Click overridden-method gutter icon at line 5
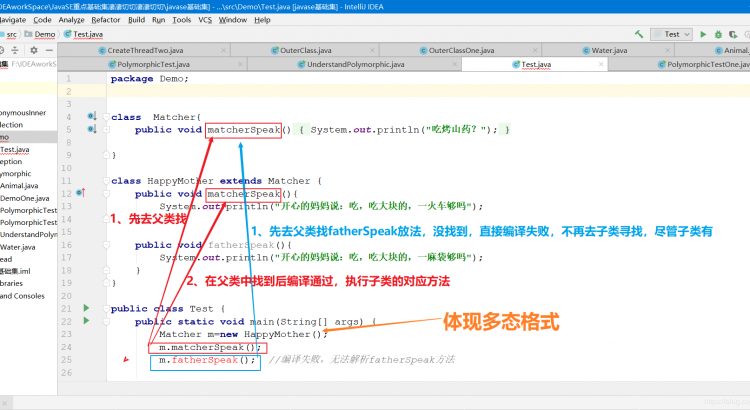The width and height of the screenshot is (750, 410). pos(91,129)
